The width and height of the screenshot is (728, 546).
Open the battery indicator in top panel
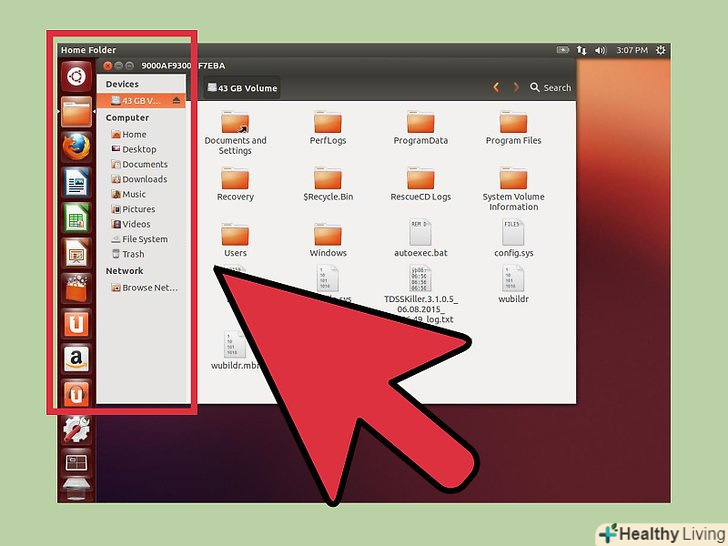(x=563, y=50)
